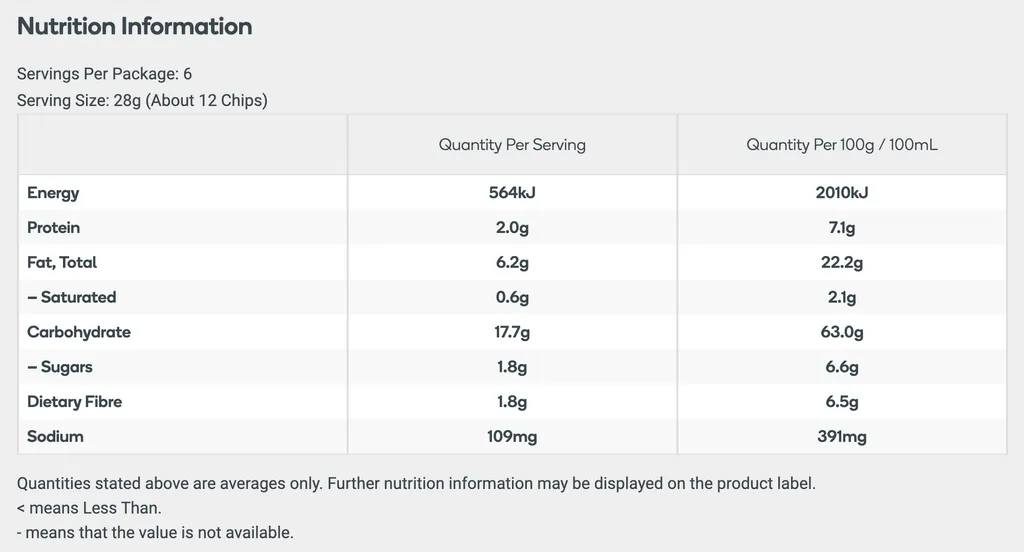The width and height of the screenshot is (1024, 552).
Task: Click the averages only disclaimer text
Action: [416, 483]
